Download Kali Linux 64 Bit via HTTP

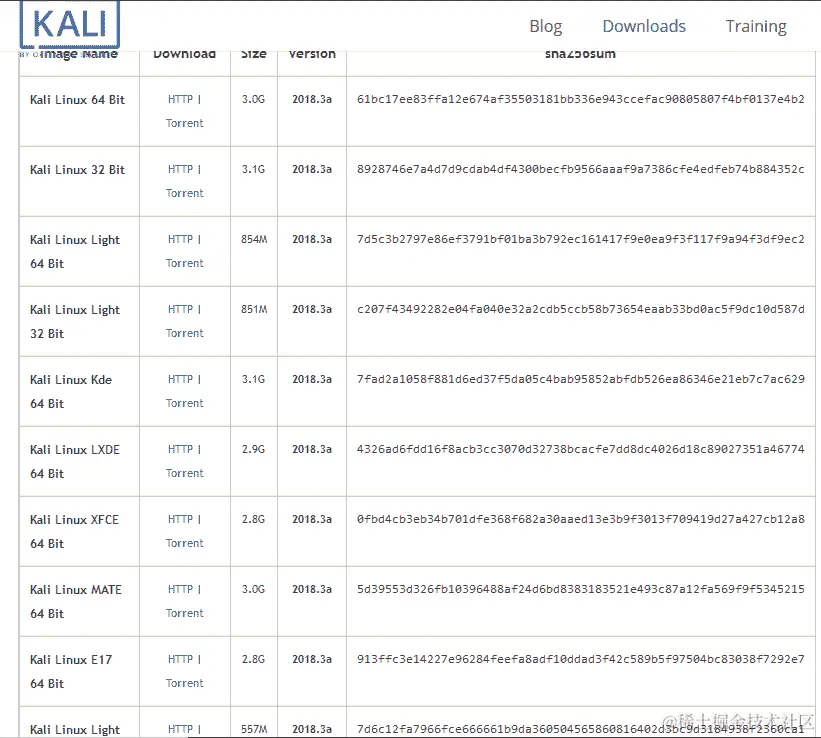(x=180, y=99)
